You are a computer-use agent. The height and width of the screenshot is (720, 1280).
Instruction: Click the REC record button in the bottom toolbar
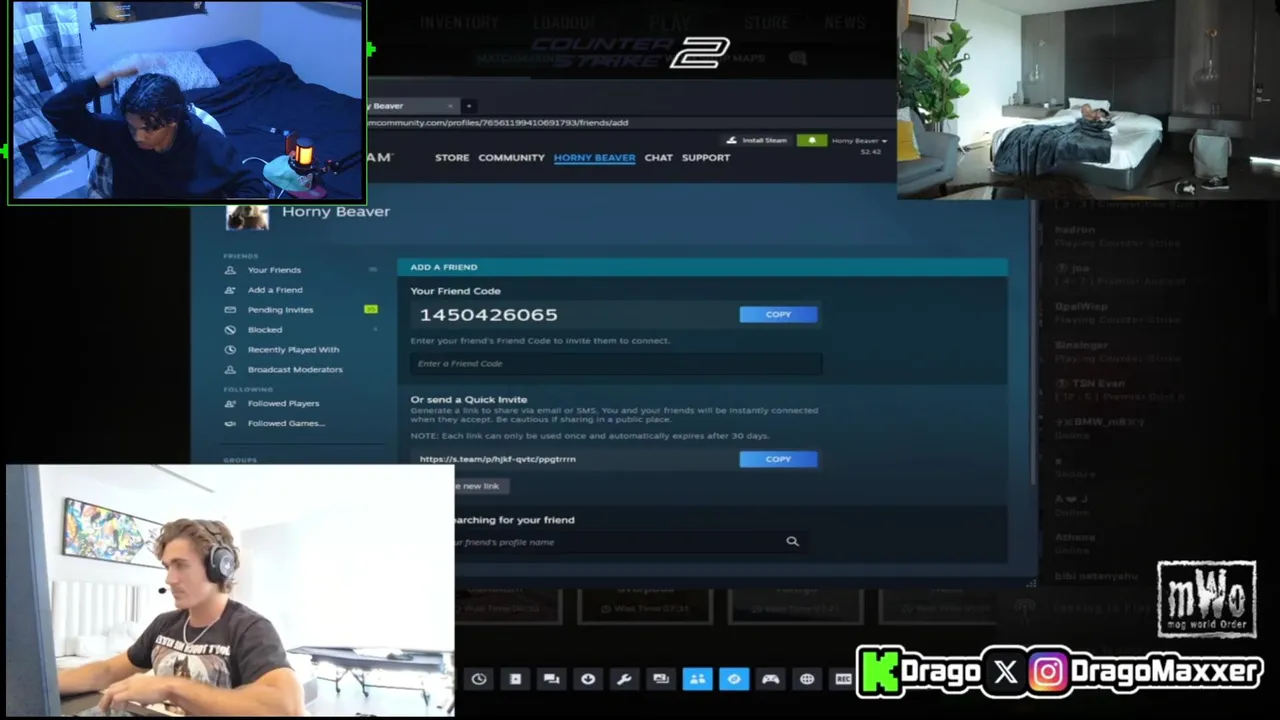[x=843, y=679]
